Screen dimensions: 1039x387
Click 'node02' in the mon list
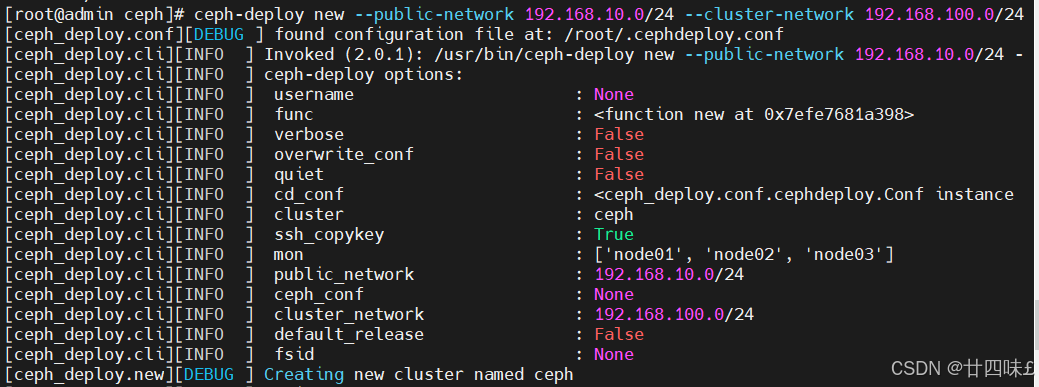tap(743, 254)
